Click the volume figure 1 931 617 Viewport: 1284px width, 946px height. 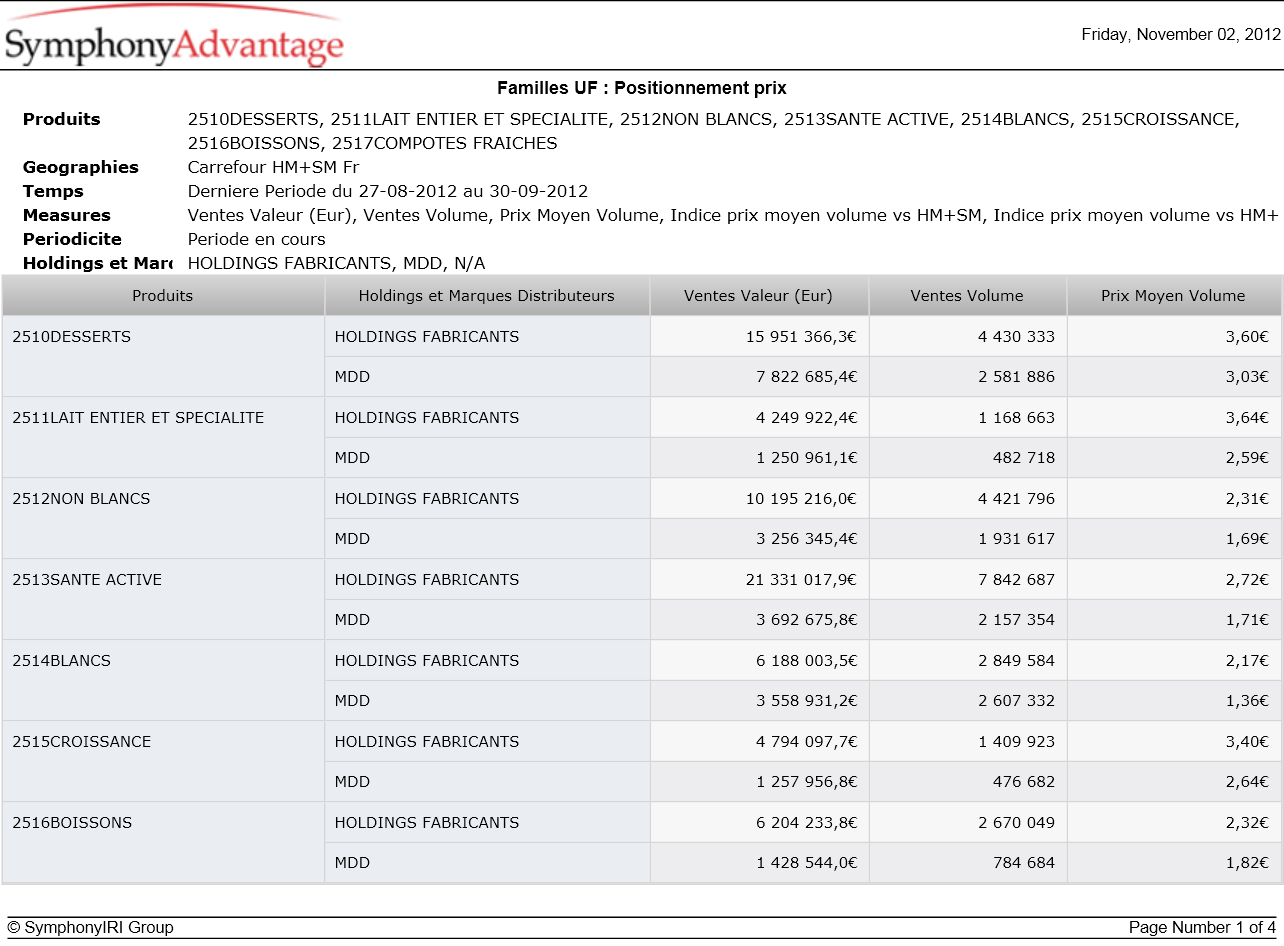[1016, 539]
